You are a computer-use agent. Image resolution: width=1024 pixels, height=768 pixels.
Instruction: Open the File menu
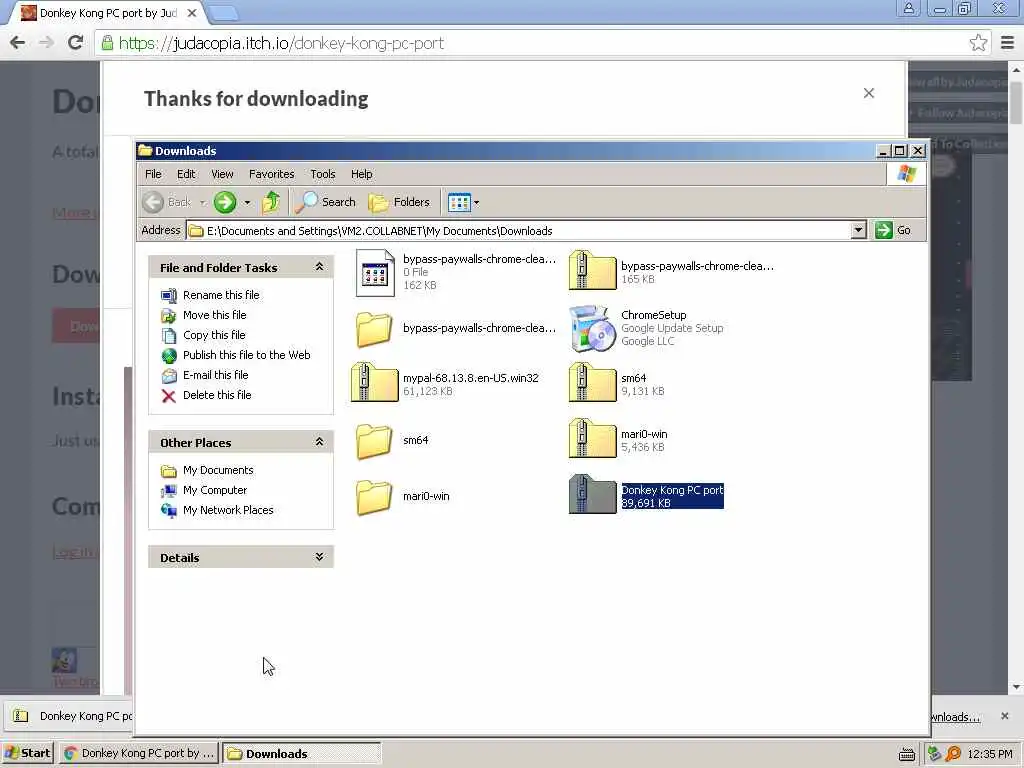point(153,174)
